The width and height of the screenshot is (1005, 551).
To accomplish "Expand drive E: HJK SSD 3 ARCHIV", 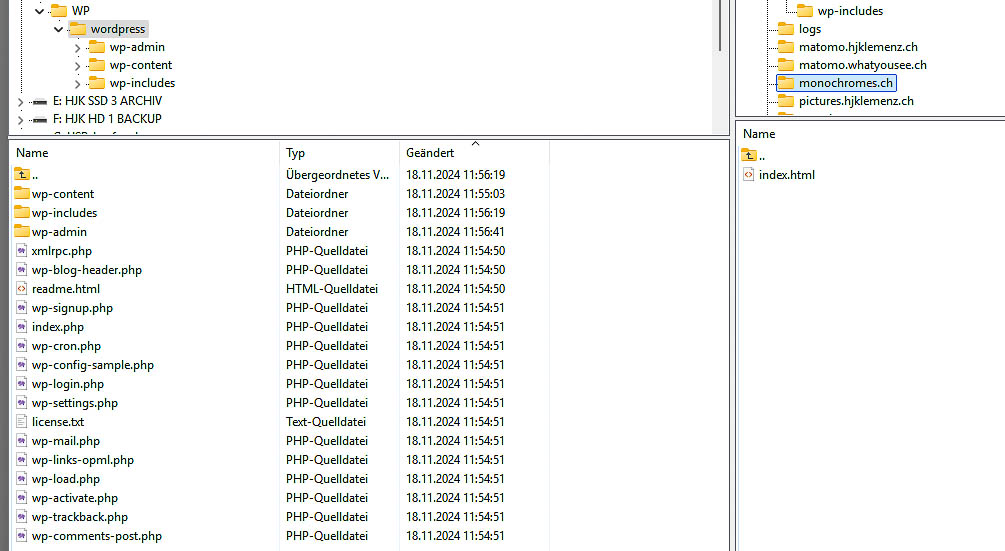I will coord(21,101).
